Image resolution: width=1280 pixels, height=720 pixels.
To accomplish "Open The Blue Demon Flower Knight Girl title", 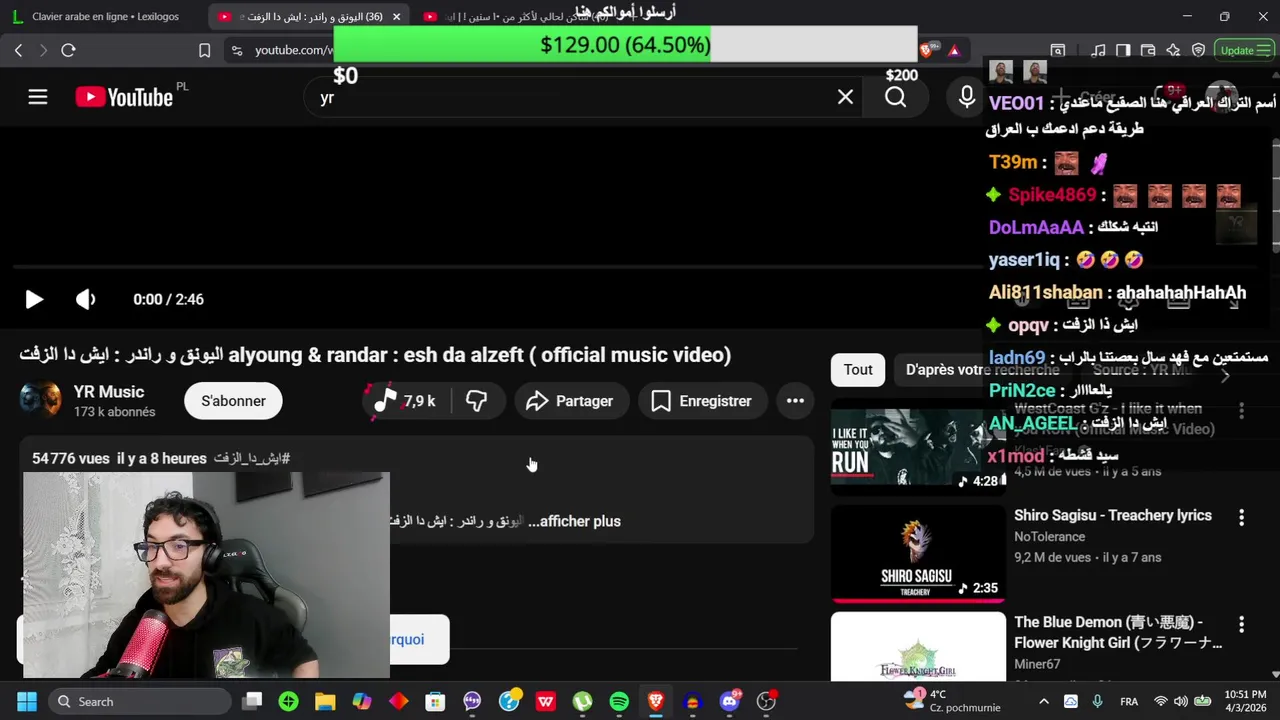I will coord(1118,632).
